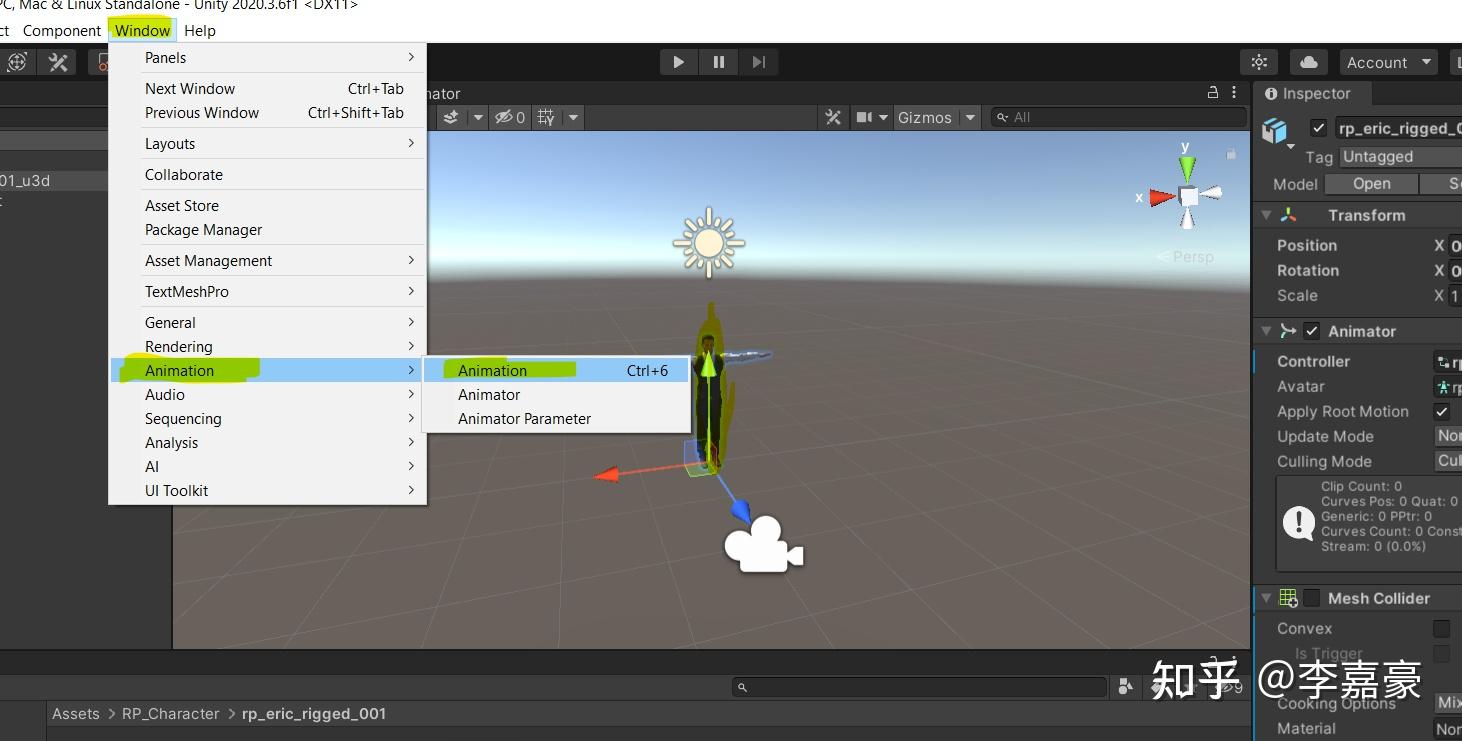Image resolution: width=1462 pixels, height=741 pixels.
Task: Click the Pause button in the toolbar
Action: point(718,61)
